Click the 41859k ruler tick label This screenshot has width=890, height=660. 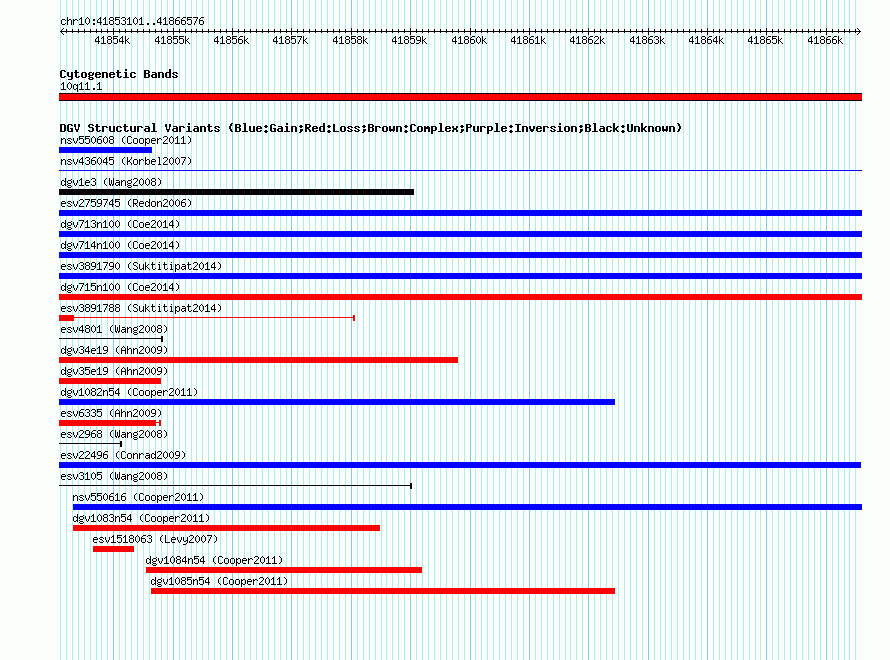(409, 40)
